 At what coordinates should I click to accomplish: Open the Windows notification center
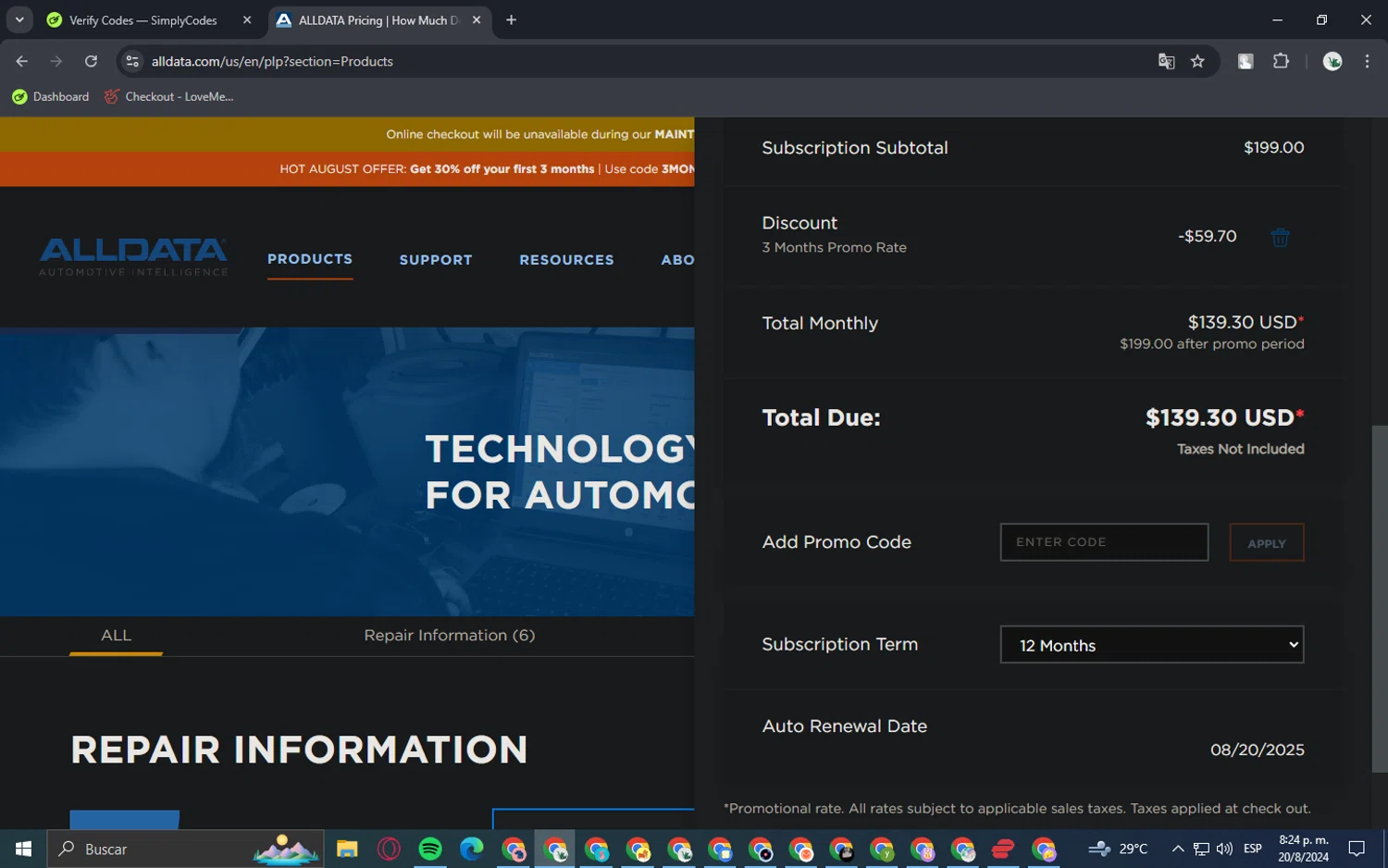(1357, 849)
